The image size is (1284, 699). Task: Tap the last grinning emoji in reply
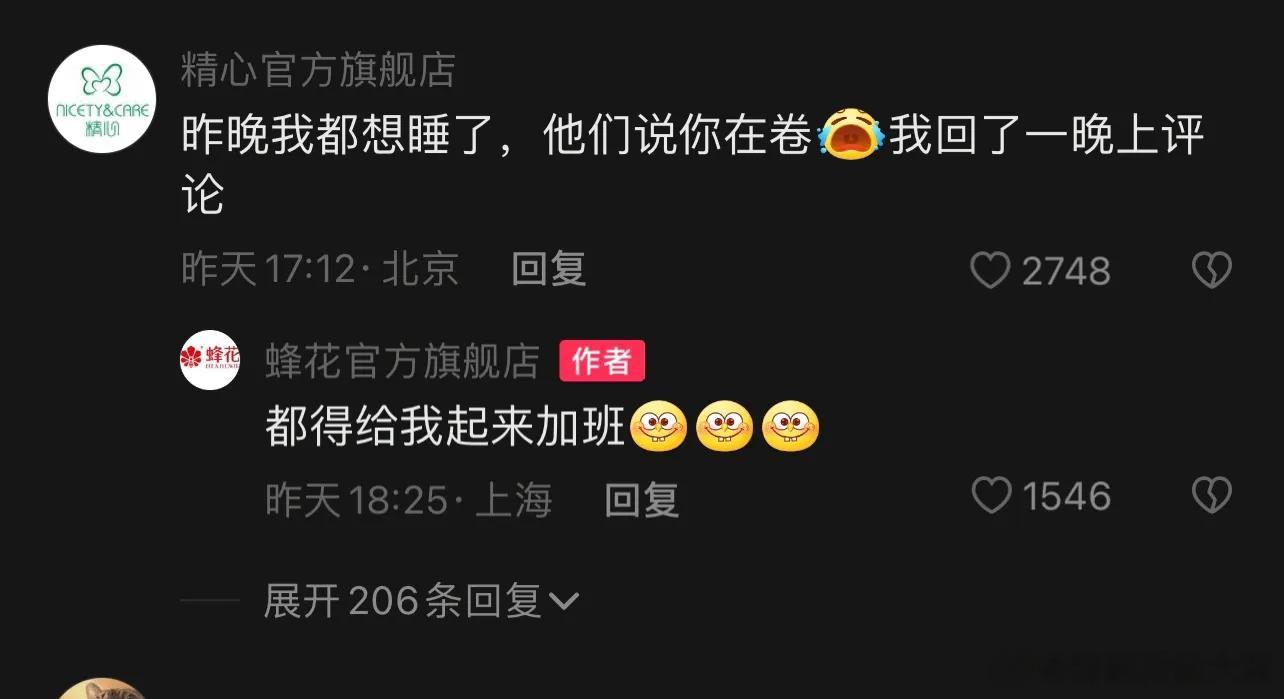pos(790,427)
